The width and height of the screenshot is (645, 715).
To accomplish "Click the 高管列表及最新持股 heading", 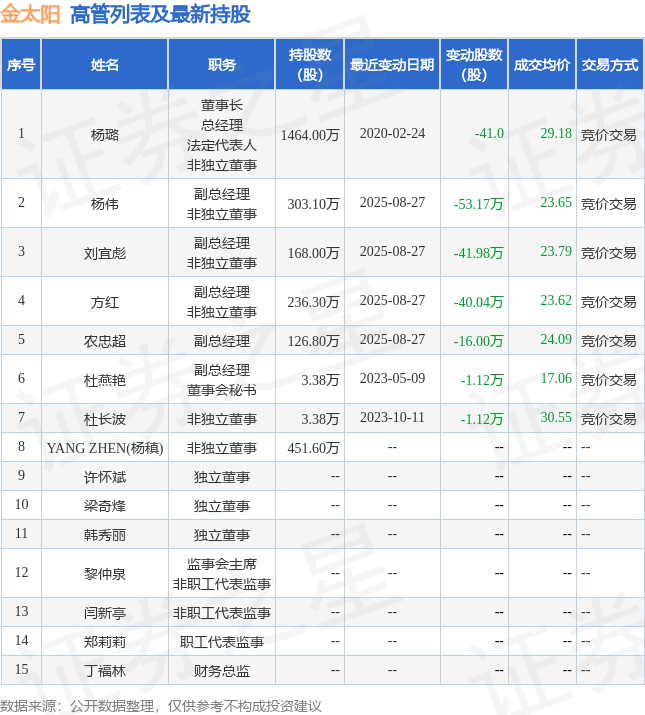I will [160, 15].
